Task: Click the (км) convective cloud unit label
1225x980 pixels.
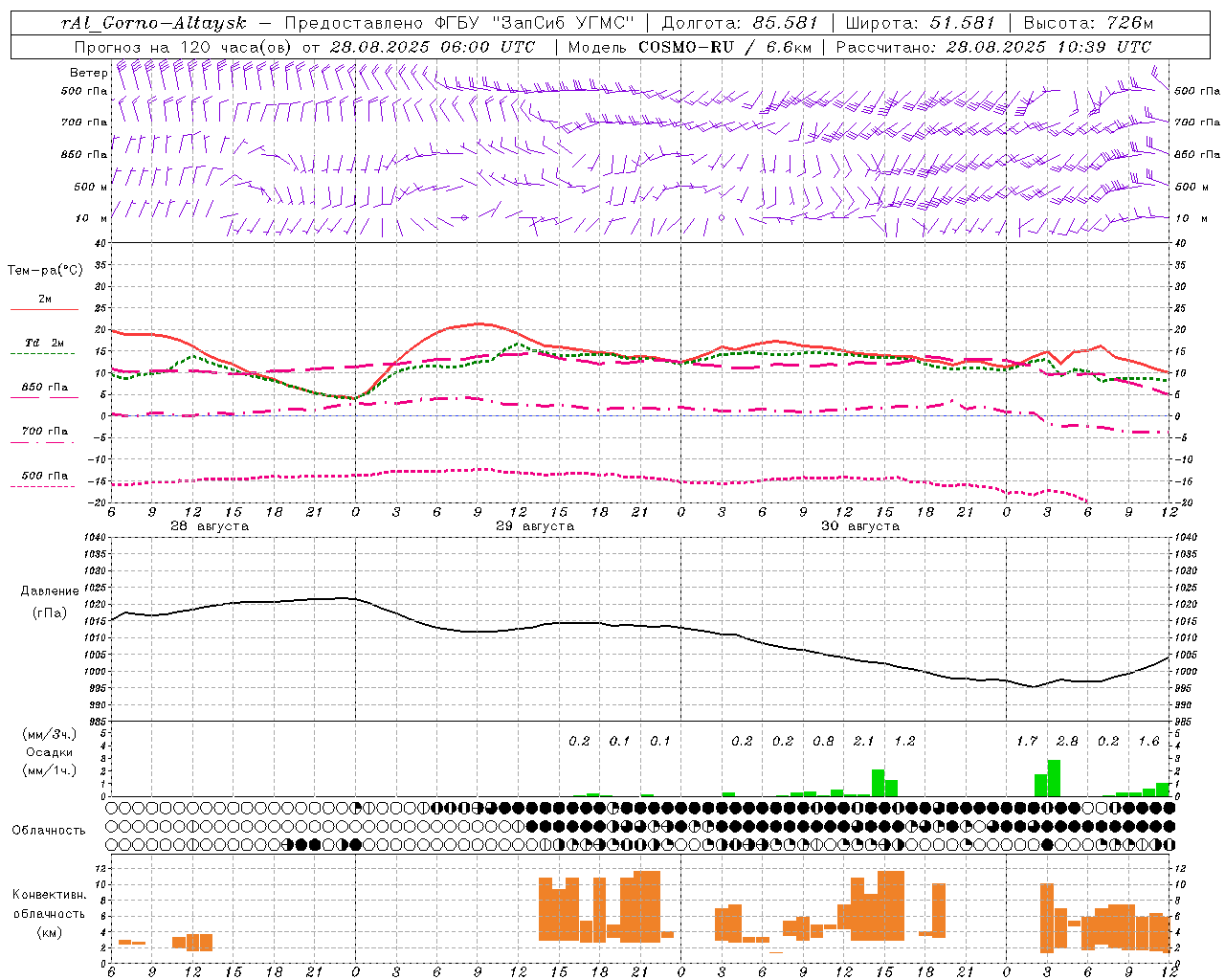Action: pos(49,931)
